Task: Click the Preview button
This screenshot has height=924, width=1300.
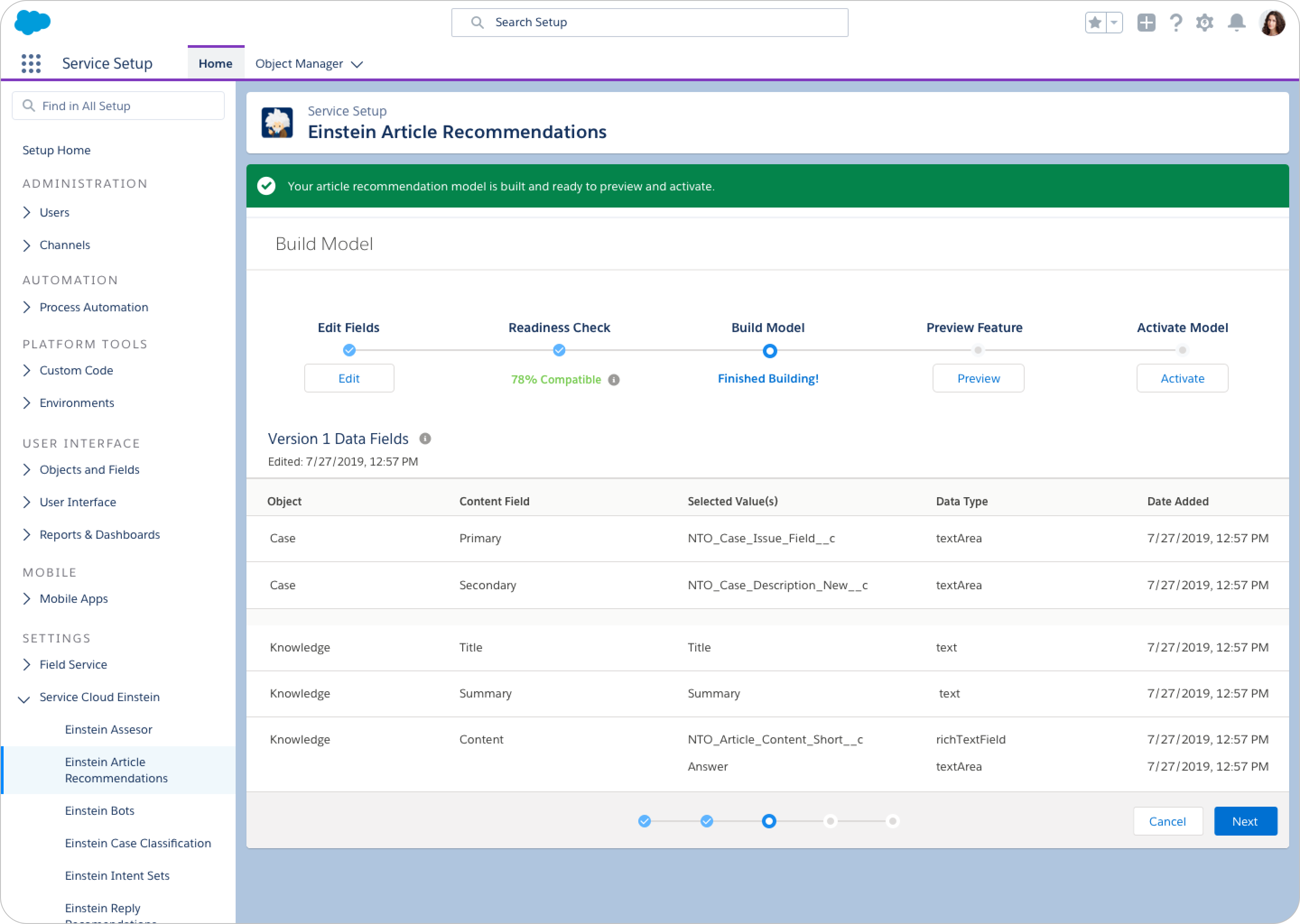Action: point(978,379)
